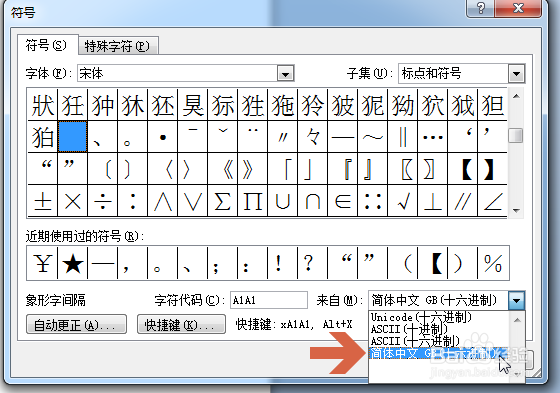Select the angle ∠ symbol
Viewport: 560px width, 393px height.
(x=492, y=201)
